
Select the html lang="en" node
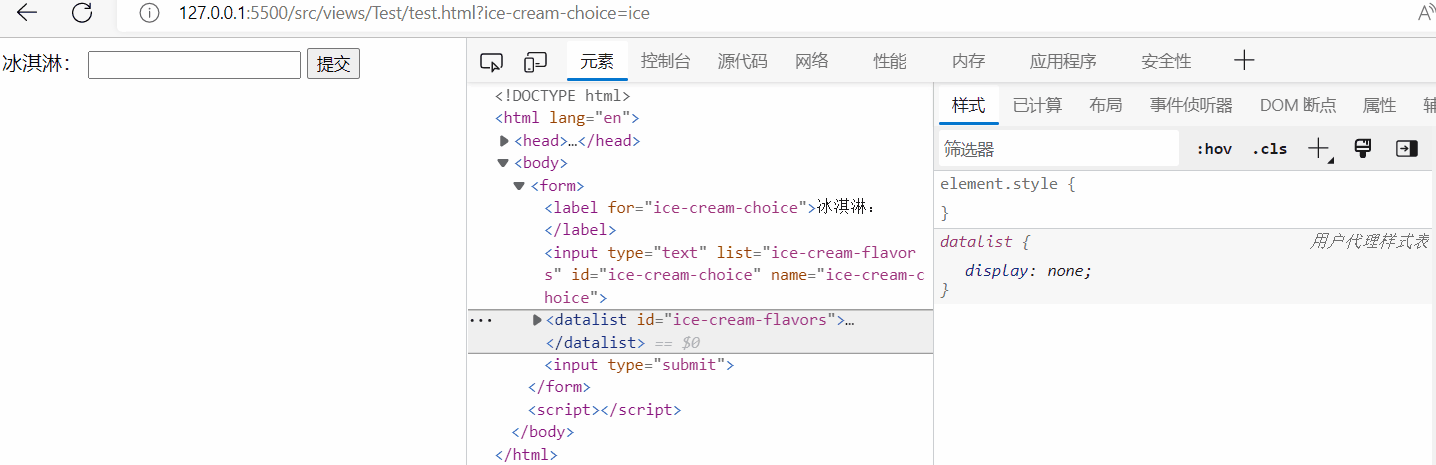click(567, 118)
